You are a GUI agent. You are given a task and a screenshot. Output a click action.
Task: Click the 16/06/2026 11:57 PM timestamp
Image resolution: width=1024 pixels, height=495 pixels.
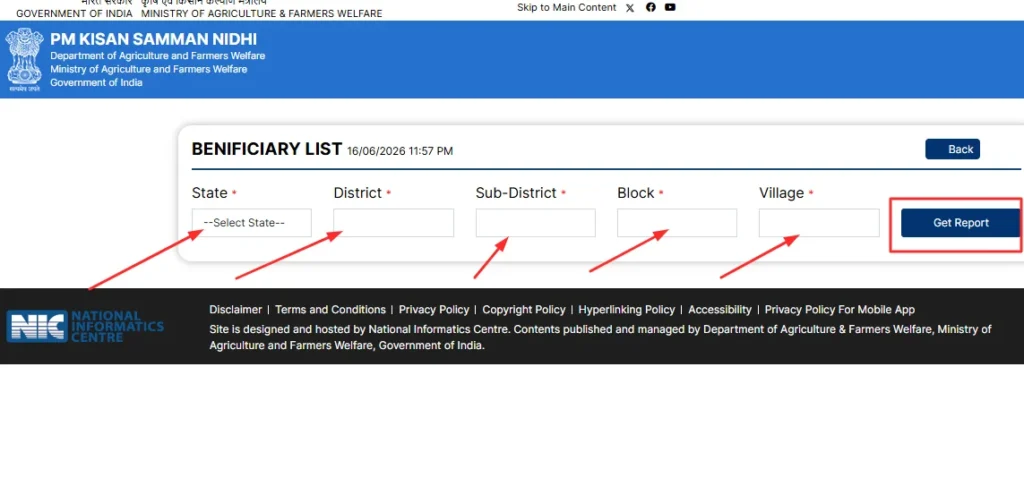[x=400, y=151]
